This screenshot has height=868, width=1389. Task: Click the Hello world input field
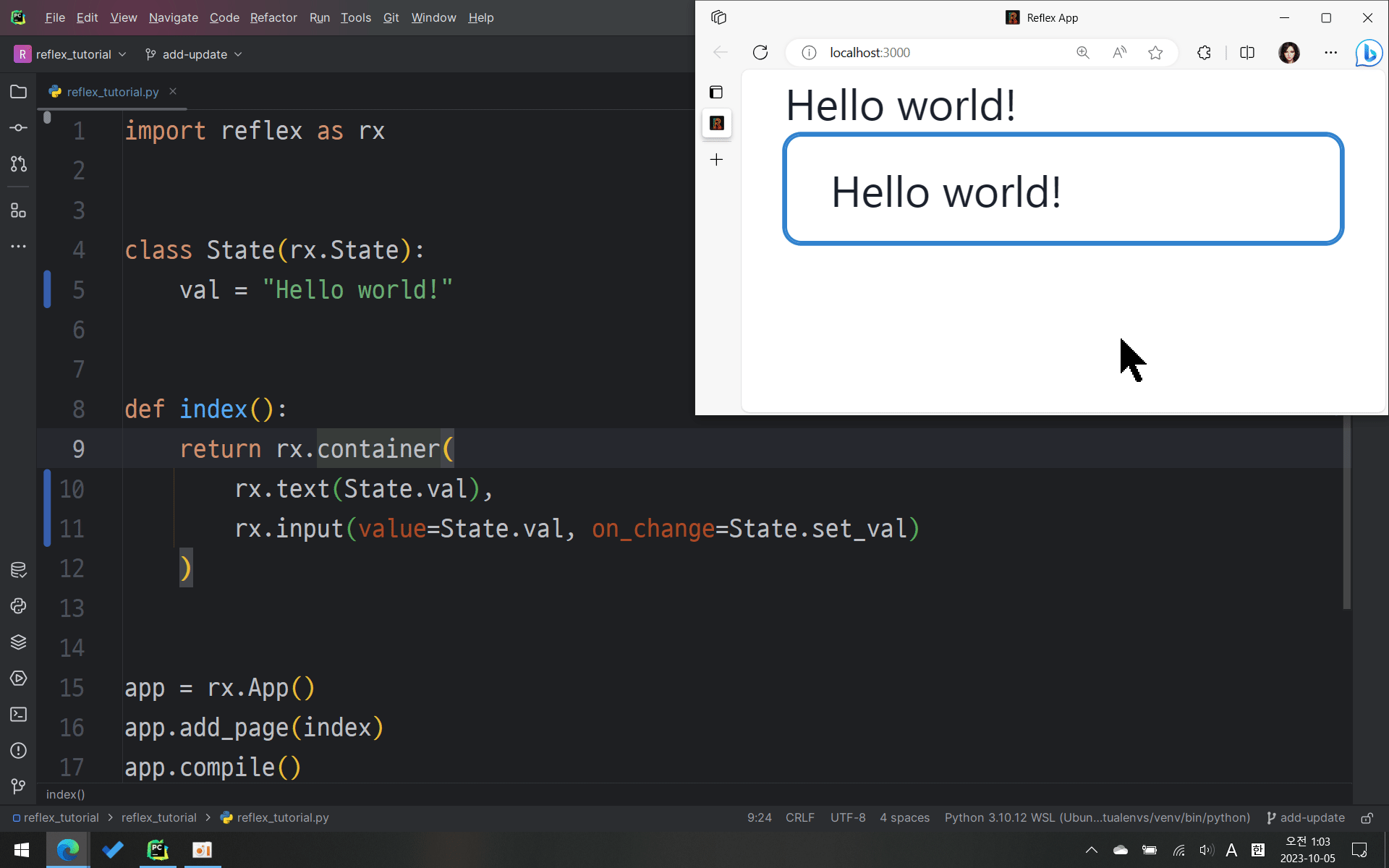[x=1063, y=190]
